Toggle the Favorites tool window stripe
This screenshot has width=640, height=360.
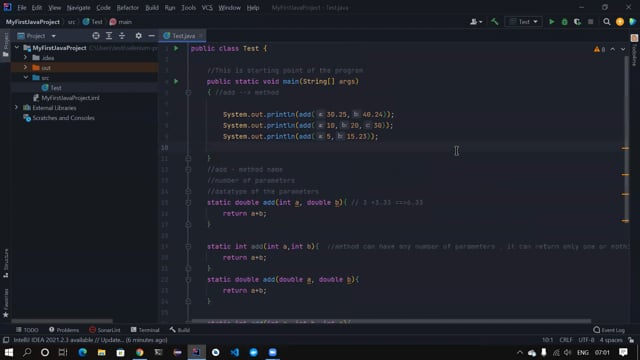point(6,303)
